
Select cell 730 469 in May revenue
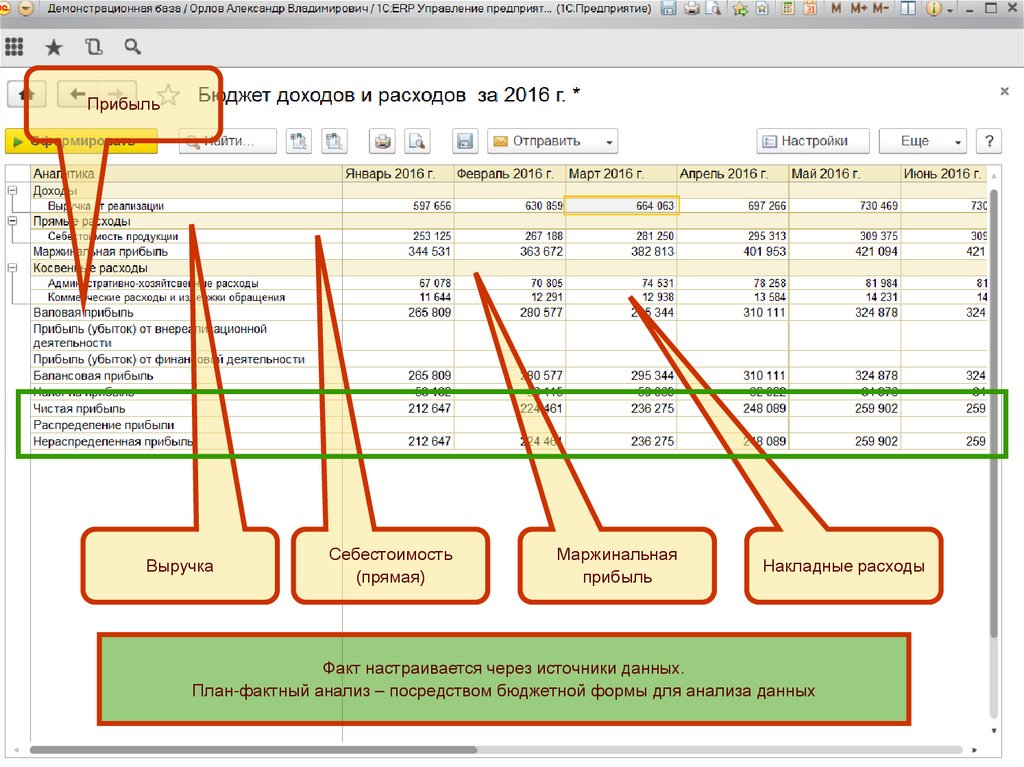[x=844, y=206]
